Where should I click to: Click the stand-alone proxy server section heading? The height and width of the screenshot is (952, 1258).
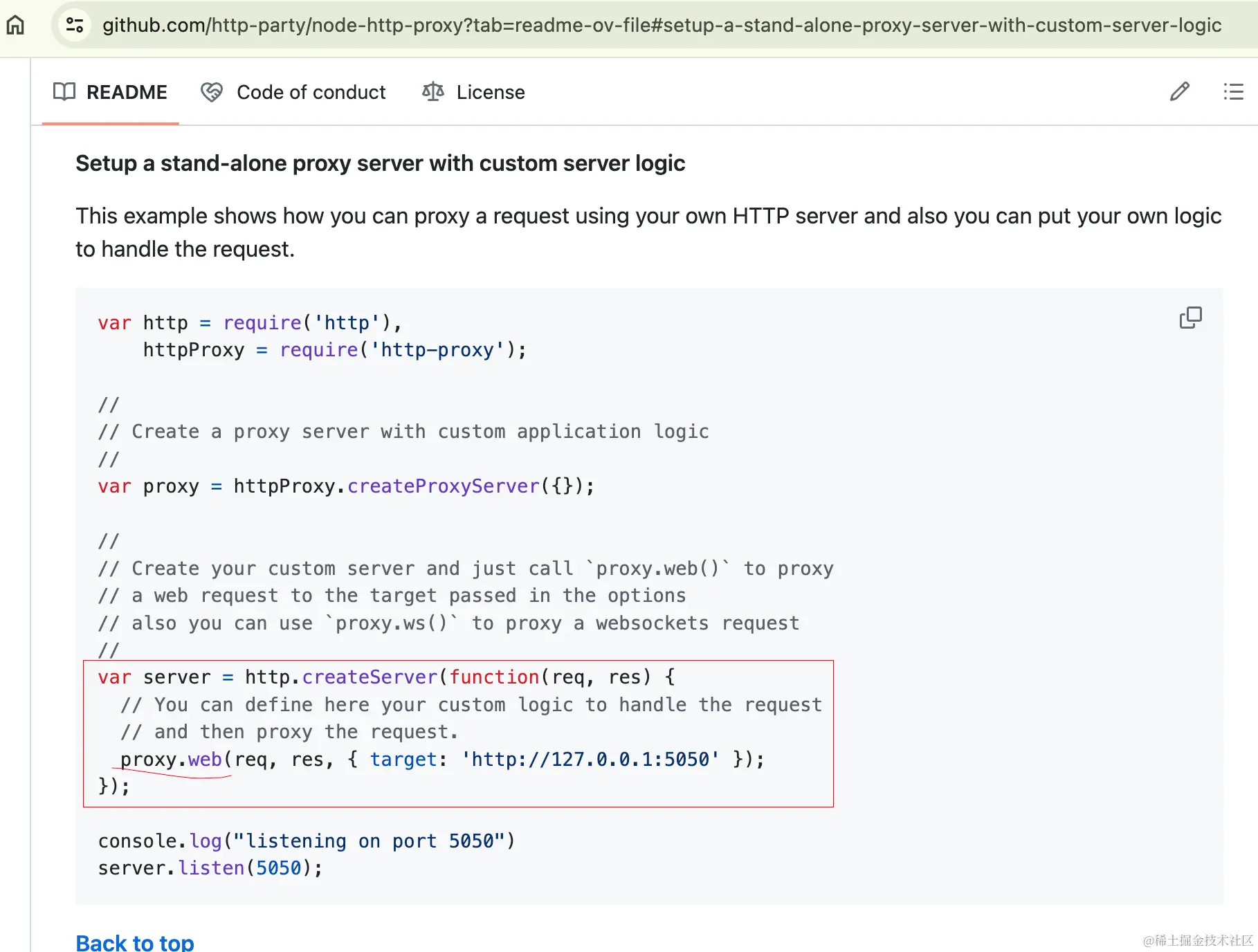click(380, 163)
